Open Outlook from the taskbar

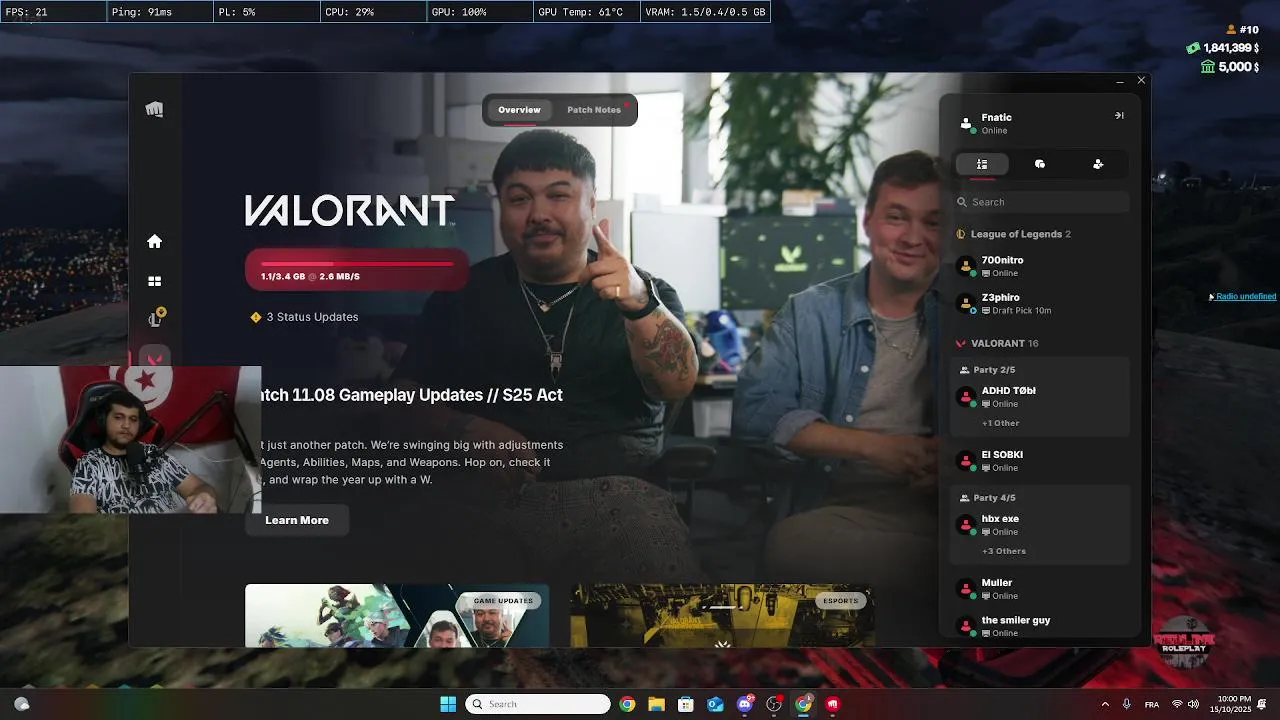[x=715, y=704]
